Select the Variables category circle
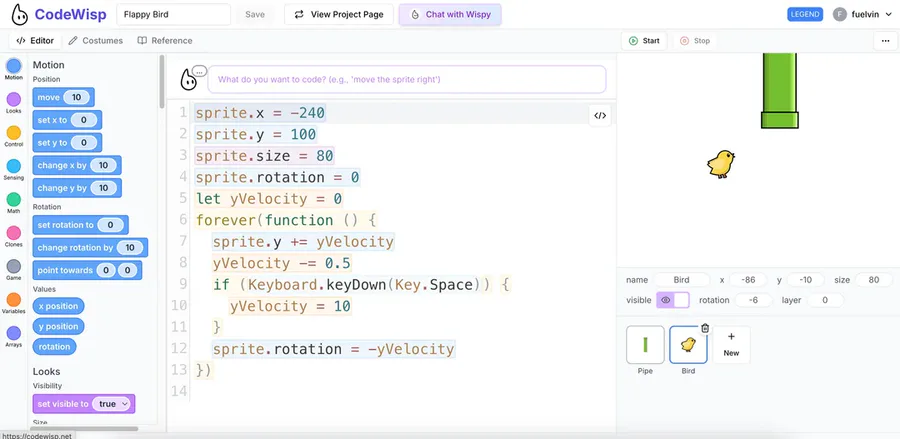This screenshot has height=439, width=900. (x=14, y=300)
